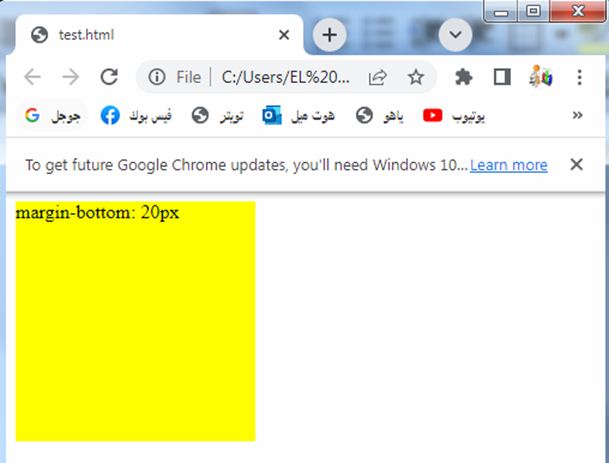
Task: Click the Learn more link
Action: [x=509, y=165]
